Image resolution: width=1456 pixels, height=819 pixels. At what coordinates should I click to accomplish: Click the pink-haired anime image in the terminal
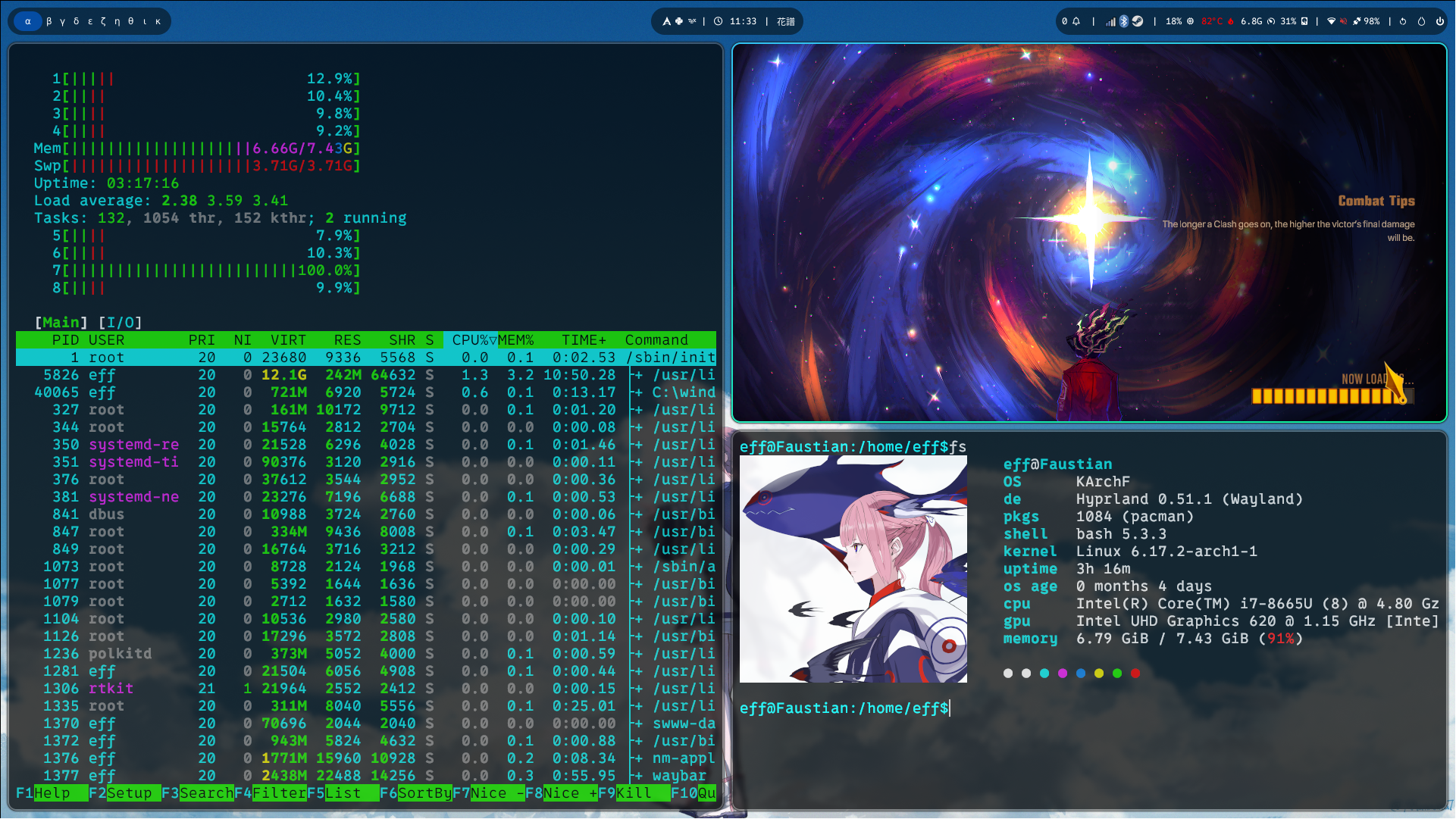[853, 569]
